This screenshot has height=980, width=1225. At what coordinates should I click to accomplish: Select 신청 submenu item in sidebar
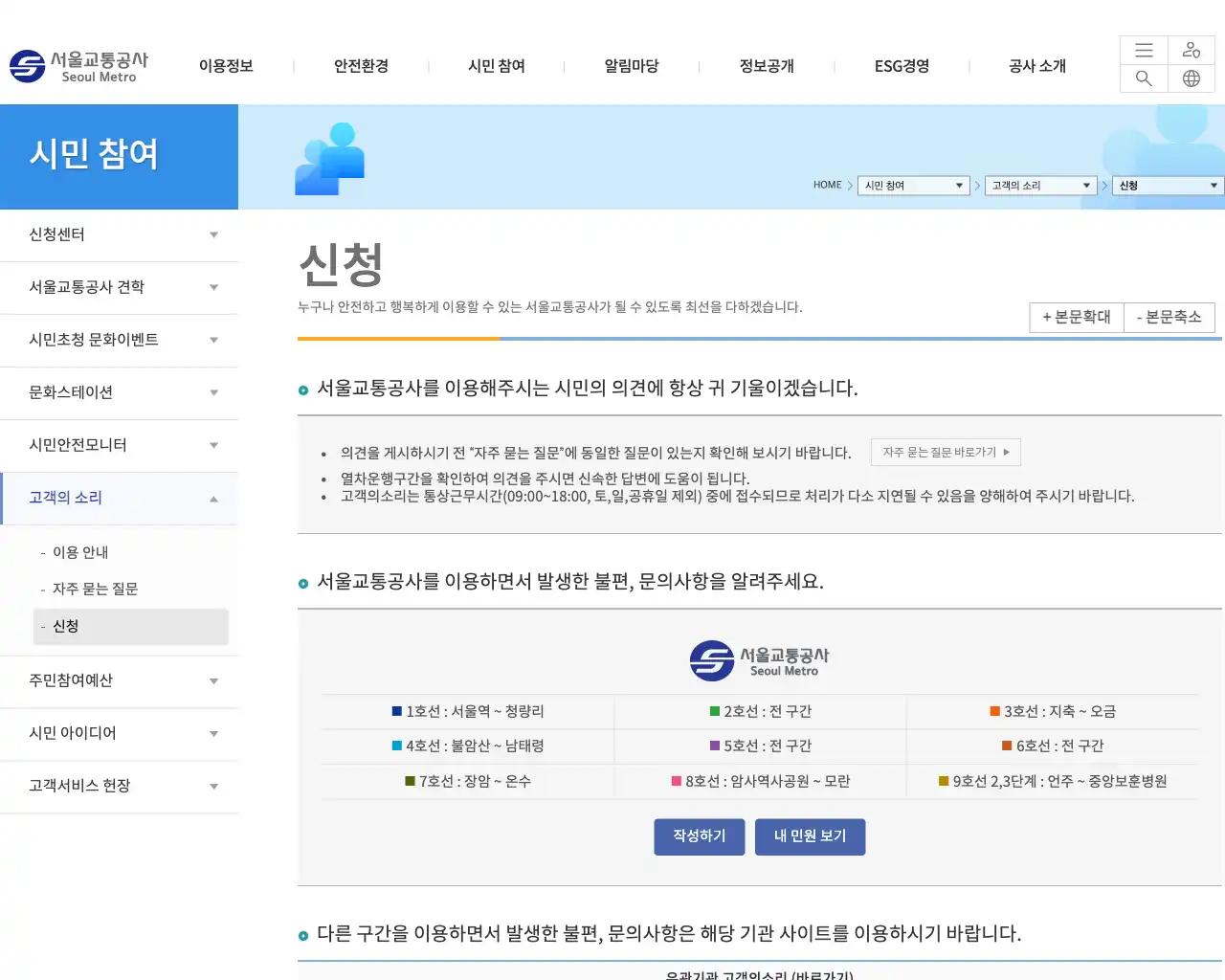coord(131,626)
